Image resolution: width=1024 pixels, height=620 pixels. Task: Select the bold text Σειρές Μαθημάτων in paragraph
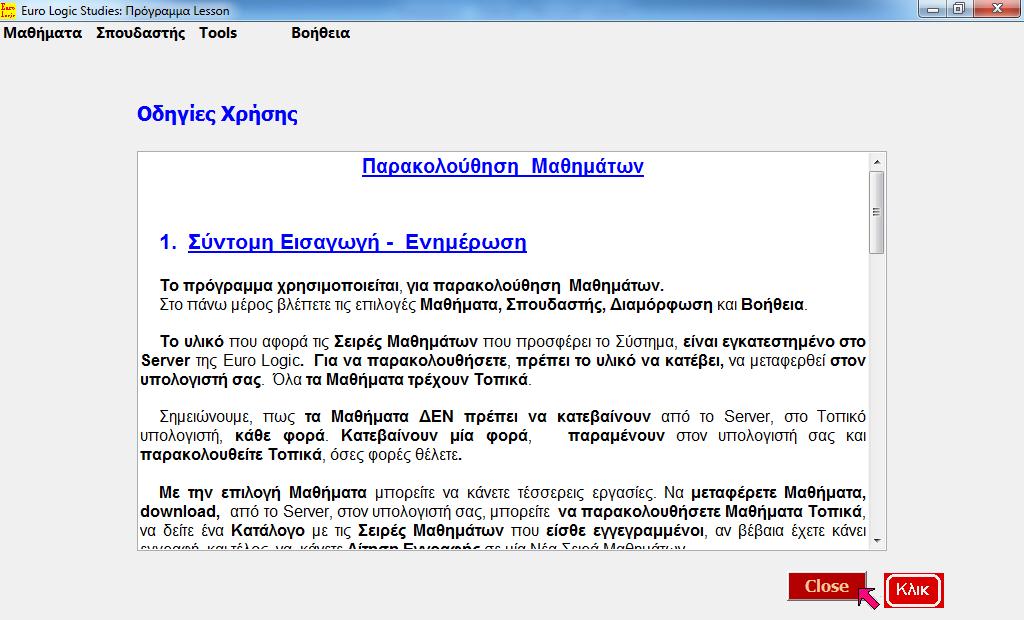404,340
